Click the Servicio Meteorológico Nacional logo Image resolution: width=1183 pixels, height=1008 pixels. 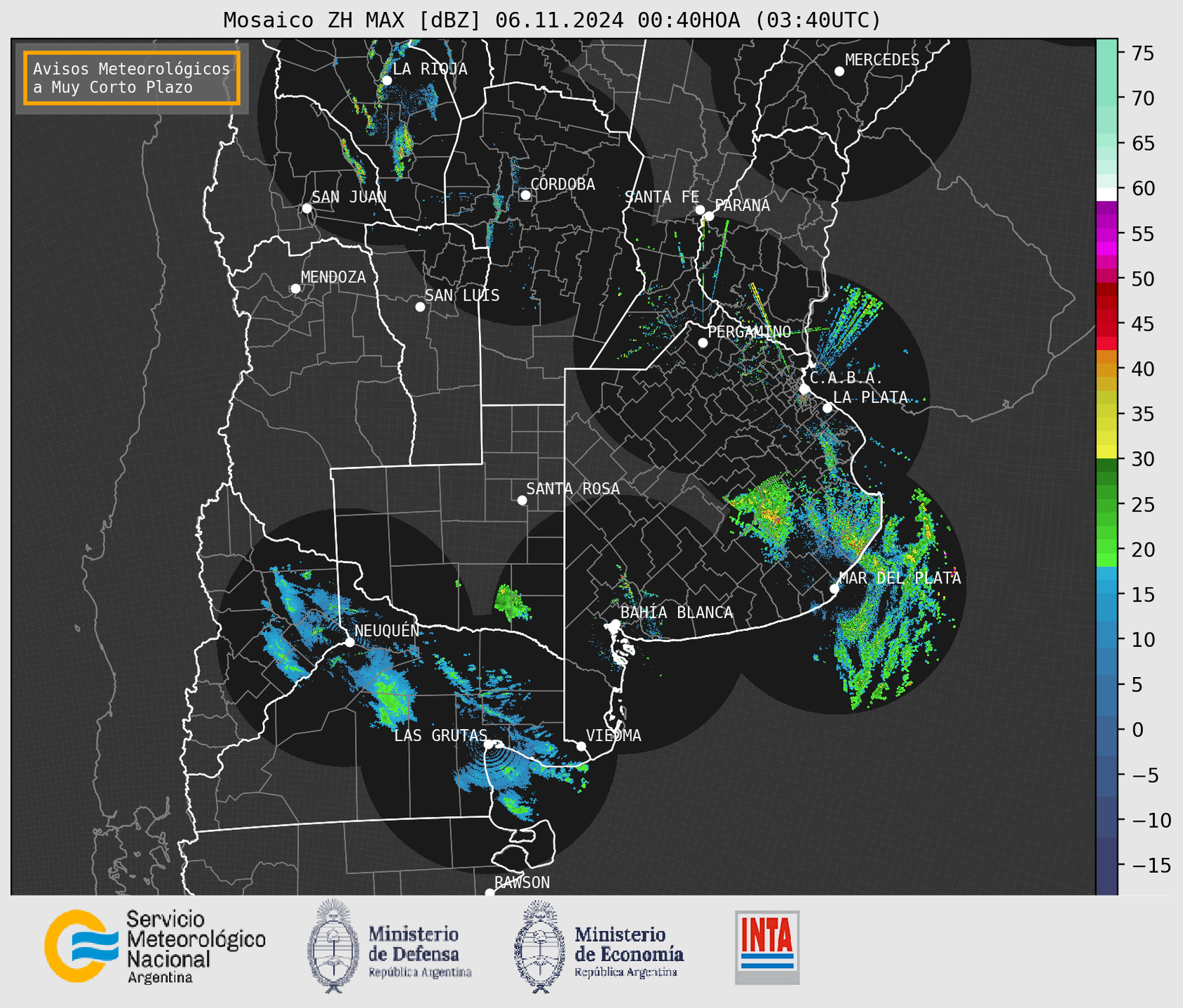click(155, 946)
